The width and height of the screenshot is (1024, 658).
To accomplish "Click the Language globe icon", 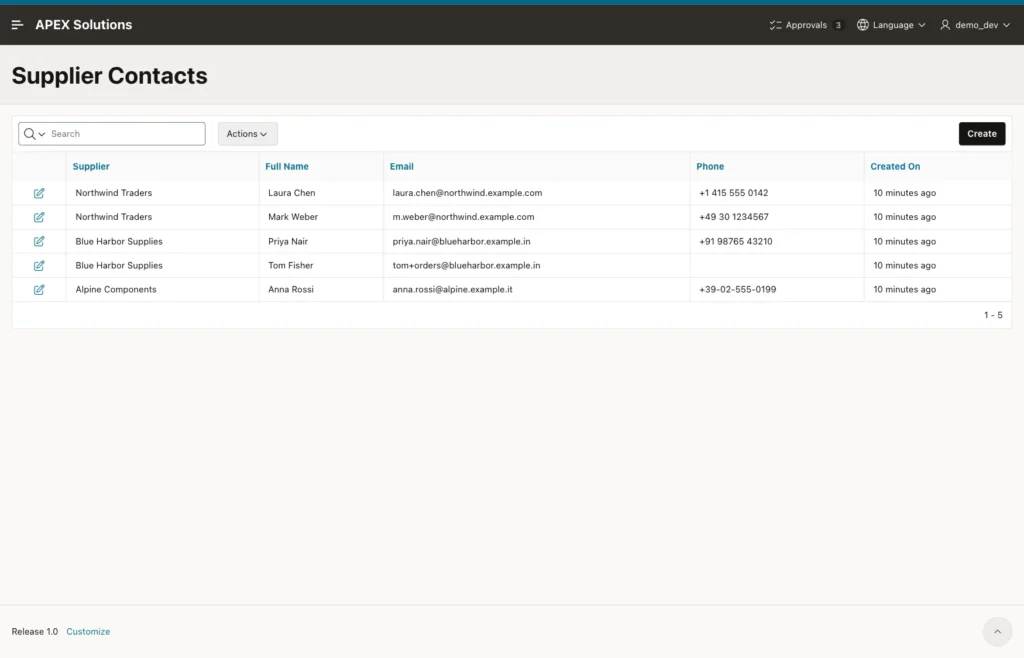I will [863, 25].
